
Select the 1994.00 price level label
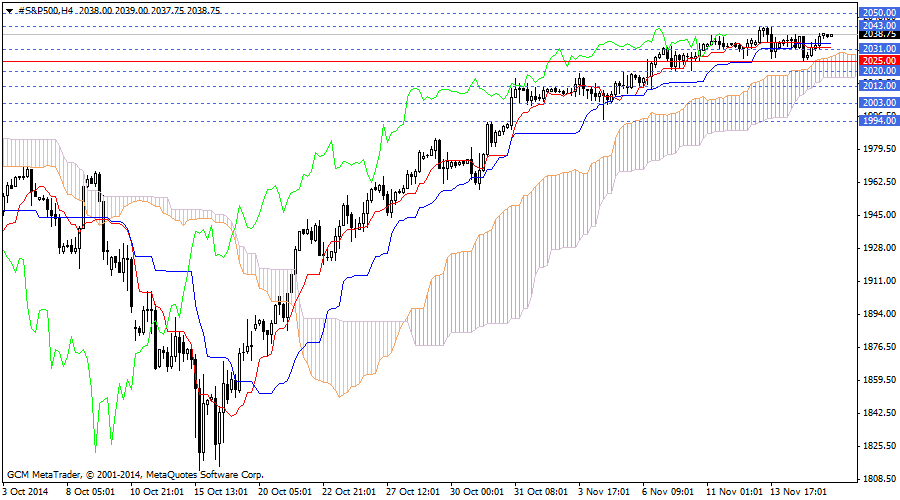(879, 121)
